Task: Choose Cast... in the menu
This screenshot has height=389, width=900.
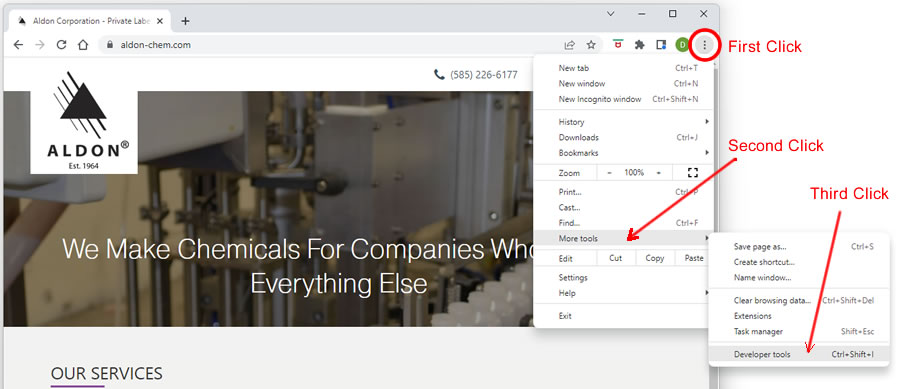Action: point(623,208)
